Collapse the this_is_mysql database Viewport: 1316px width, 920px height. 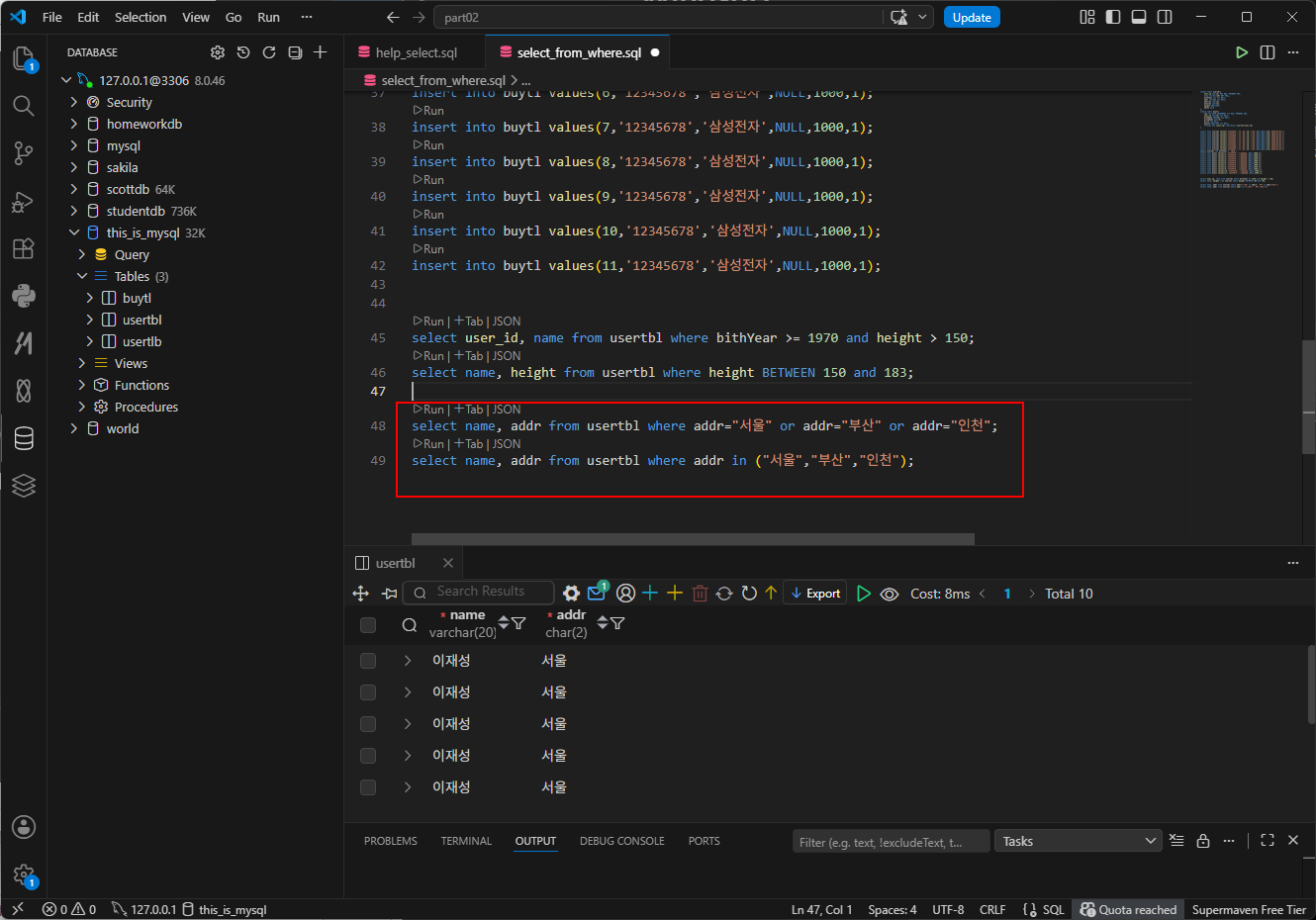click(x=74, y=232)
